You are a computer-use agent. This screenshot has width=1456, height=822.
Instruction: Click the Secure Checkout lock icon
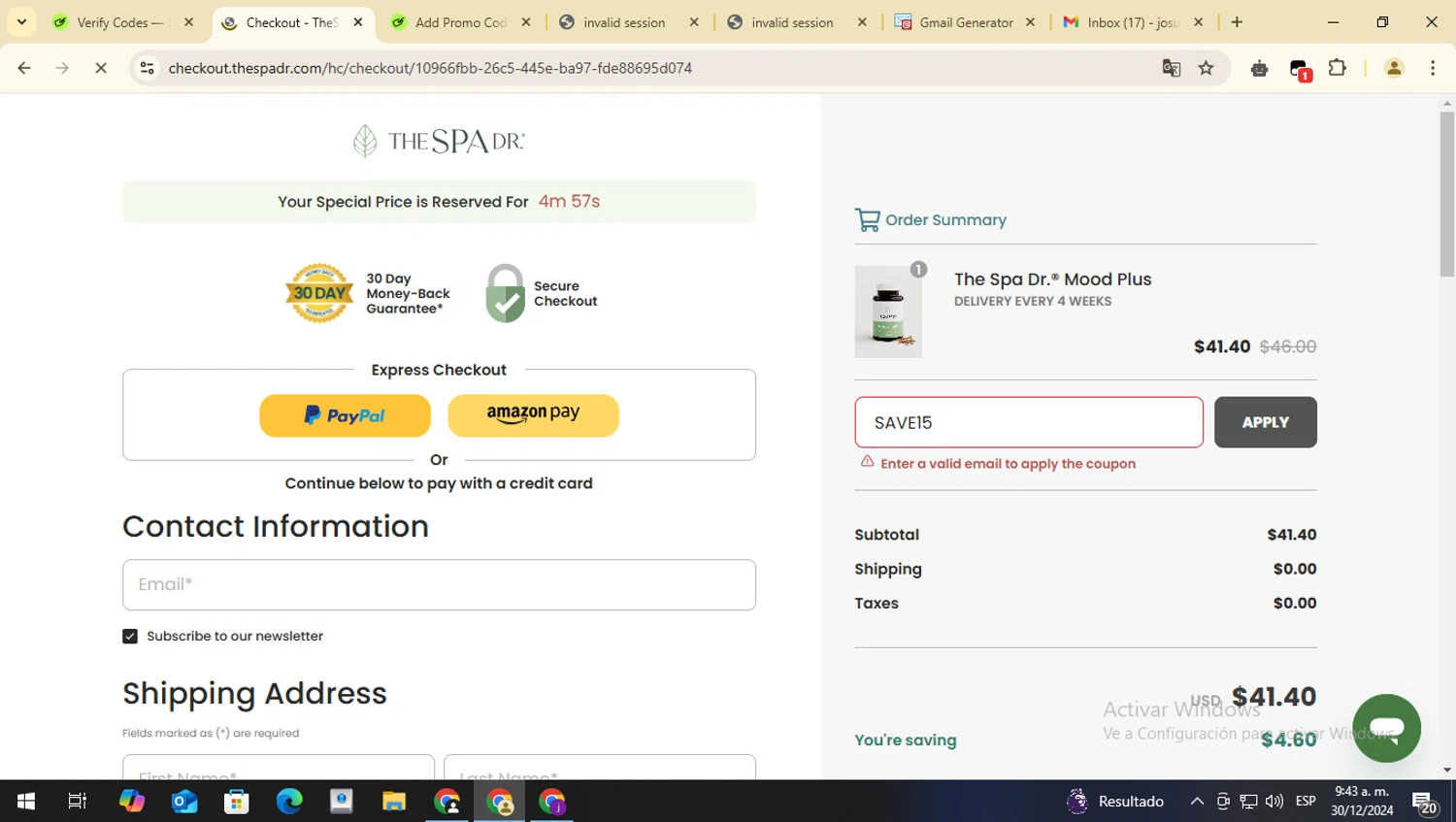tap(505, 293)
